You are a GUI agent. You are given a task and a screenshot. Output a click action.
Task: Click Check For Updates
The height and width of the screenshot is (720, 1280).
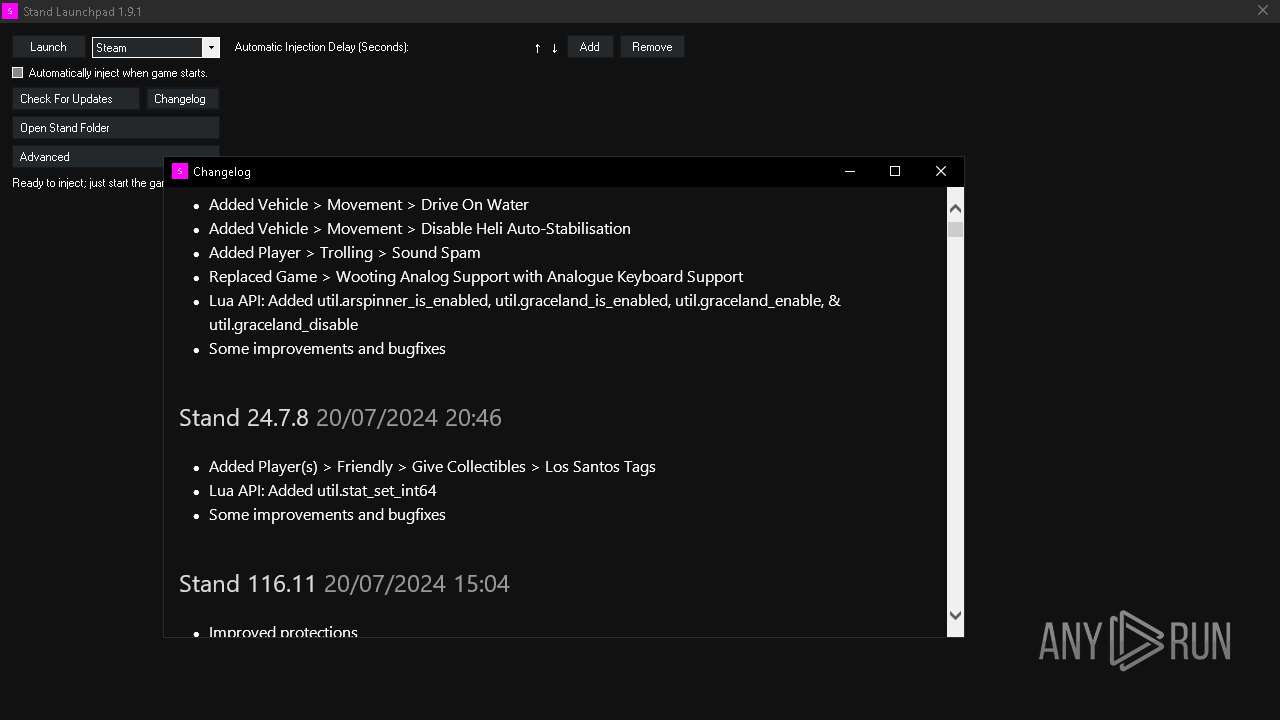(76, 99)
